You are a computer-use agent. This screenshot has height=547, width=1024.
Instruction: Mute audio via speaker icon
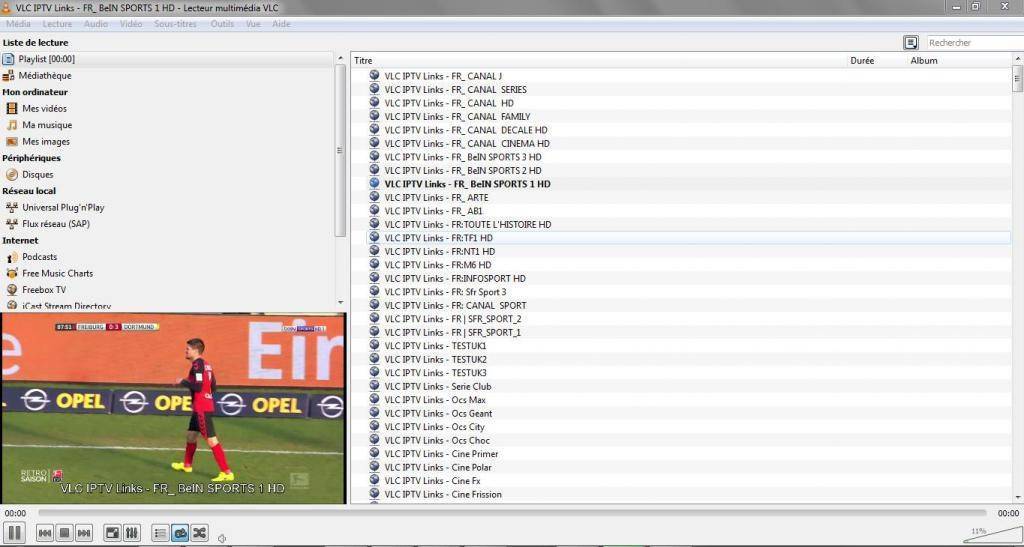[222, 538]
